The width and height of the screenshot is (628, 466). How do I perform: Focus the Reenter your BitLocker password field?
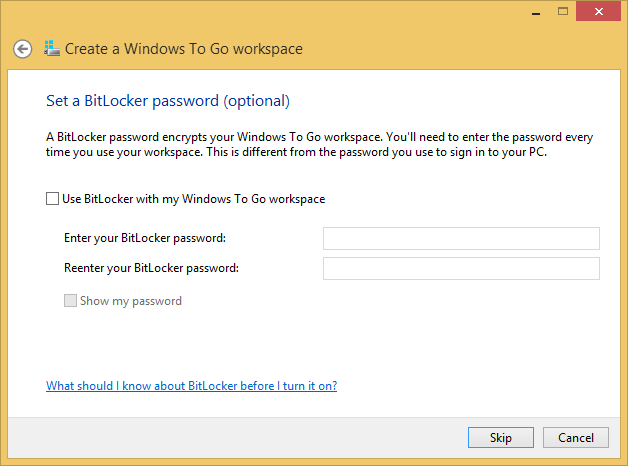pyautogui.click(x=461, y=268)
